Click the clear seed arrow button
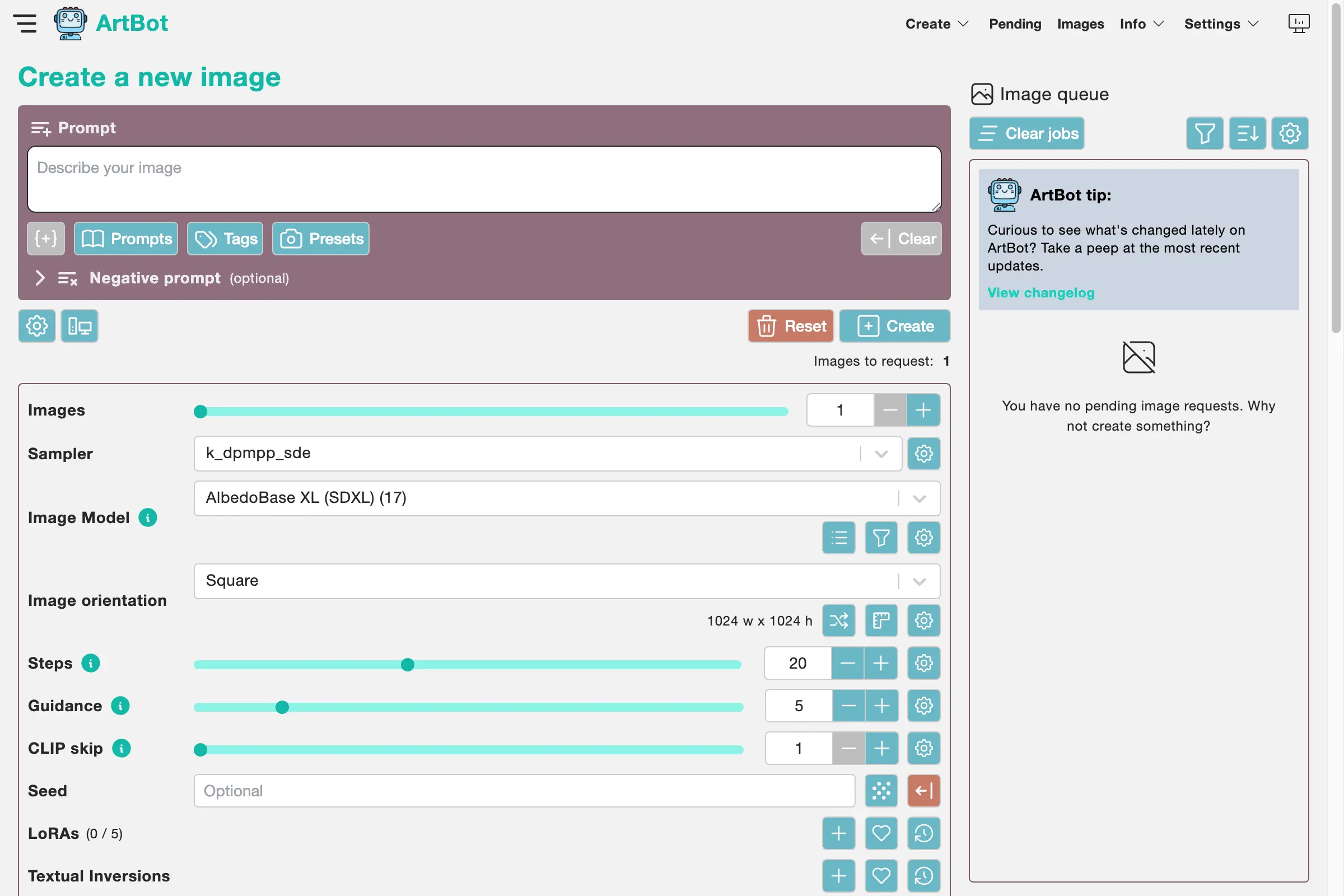Viewport: 1344px width, 896px height. pyautogui.click(x=923, y=791)
